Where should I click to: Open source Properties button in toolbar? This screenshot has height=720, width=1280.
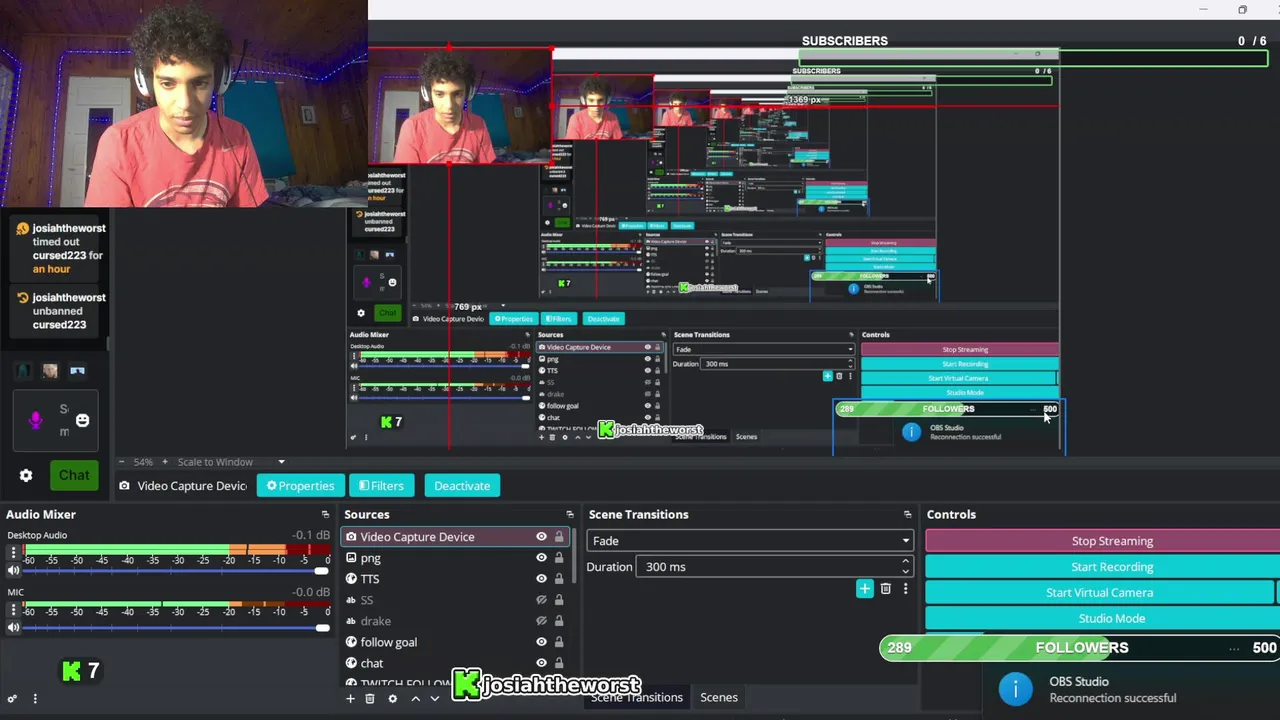(301, 486)
